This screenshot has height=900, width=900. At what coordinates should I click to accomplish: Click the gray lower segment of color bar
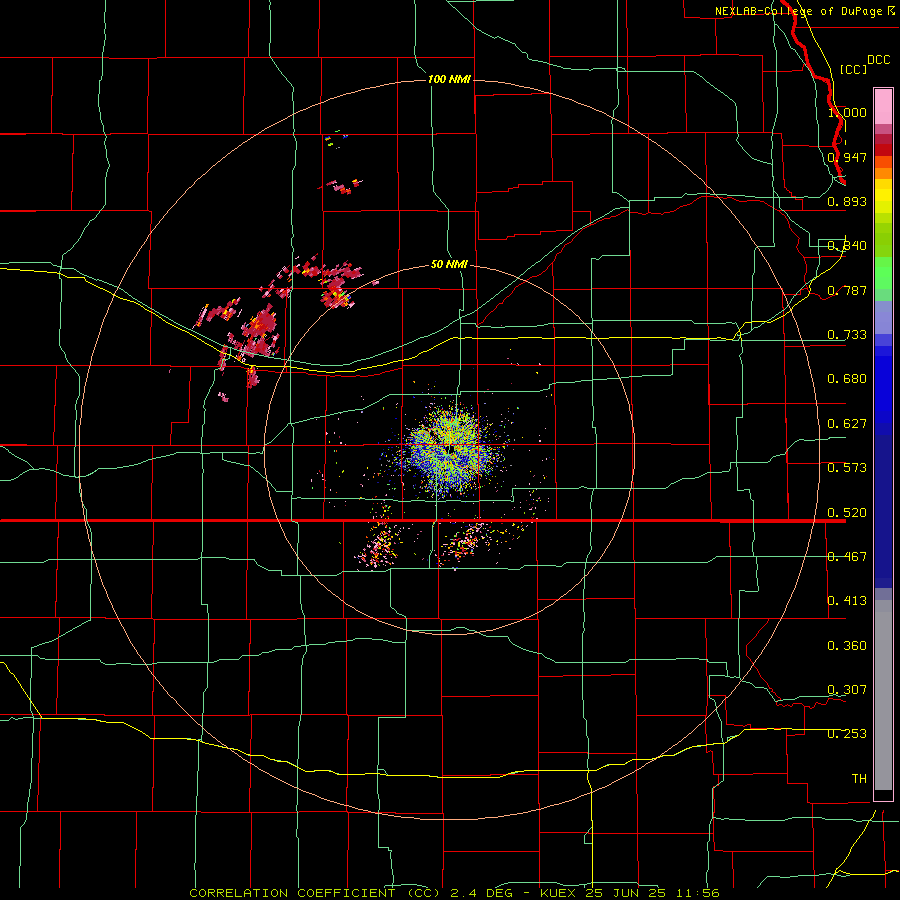[883, 695]
